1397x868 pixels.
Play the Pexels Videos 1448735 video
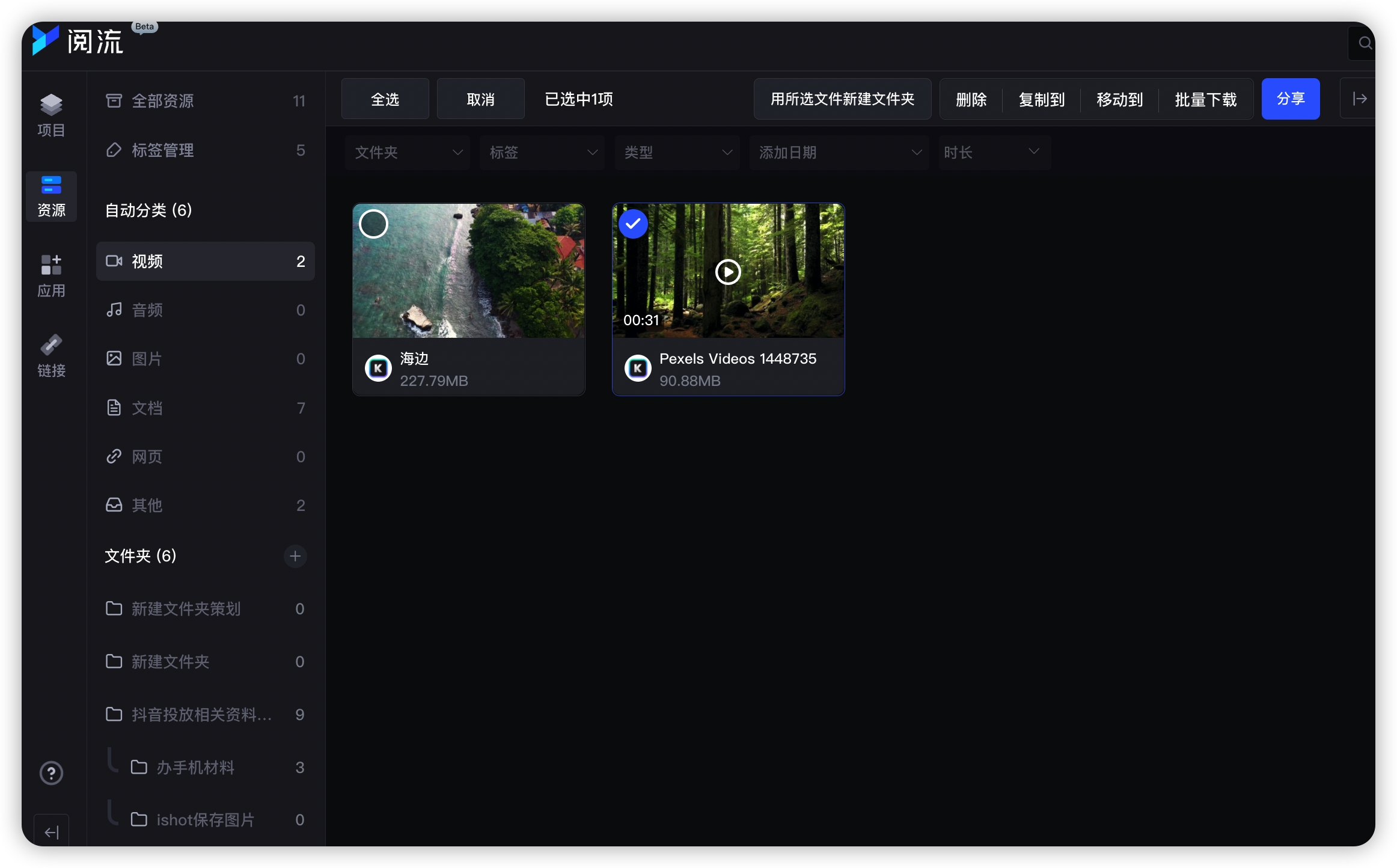tap(728, 272)
